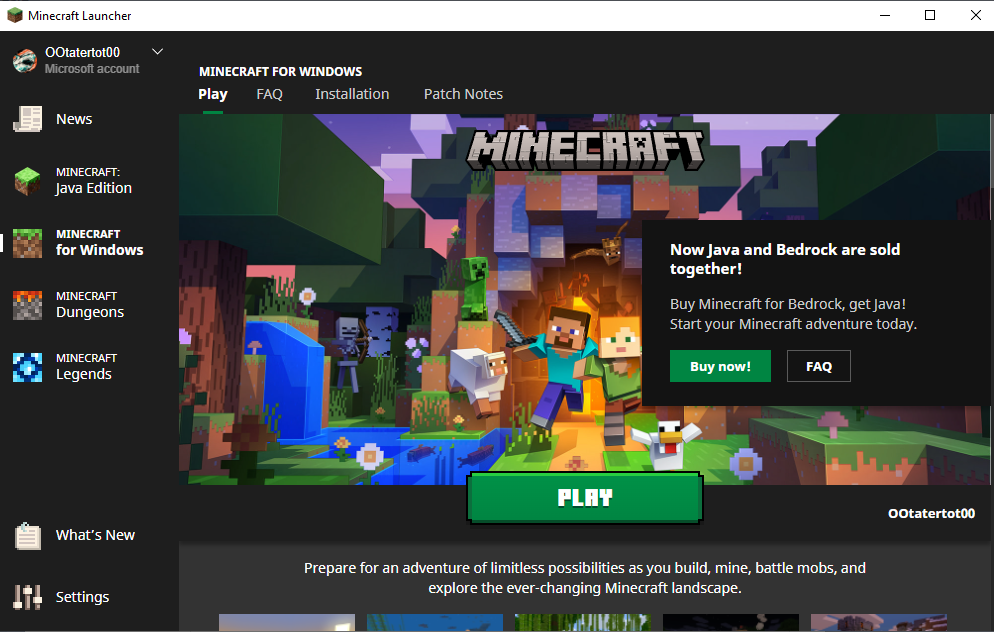
Task: Click the first screenshot thumbnail at bottom
Action: pyautogui.click(x=287, y=622)
